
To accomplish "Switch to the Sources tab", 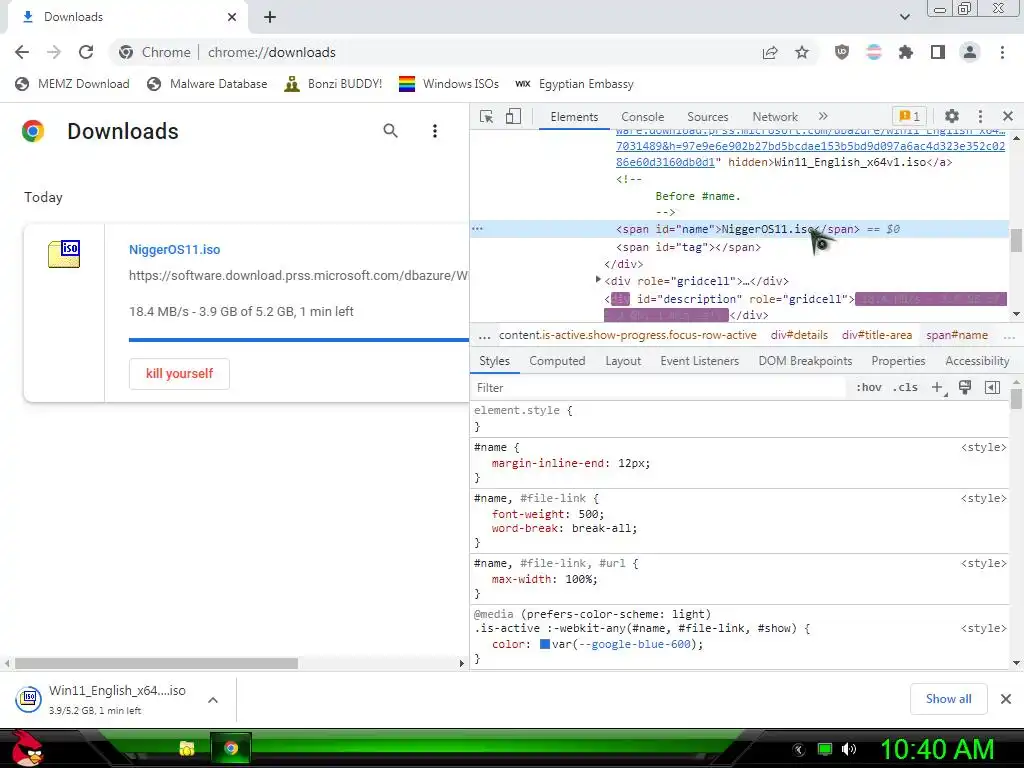I will click(x=707, y=116).
